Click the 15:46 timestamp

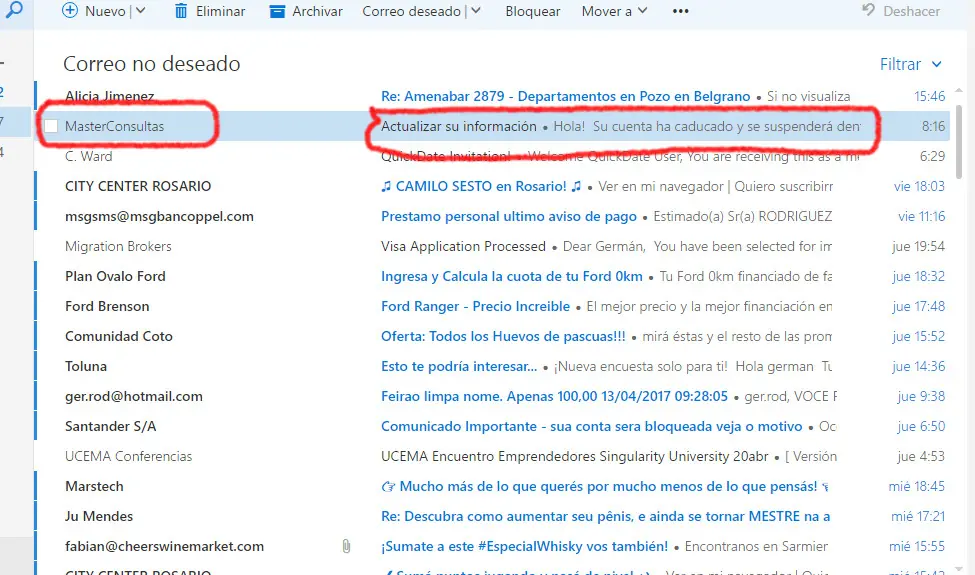point(929,96)
